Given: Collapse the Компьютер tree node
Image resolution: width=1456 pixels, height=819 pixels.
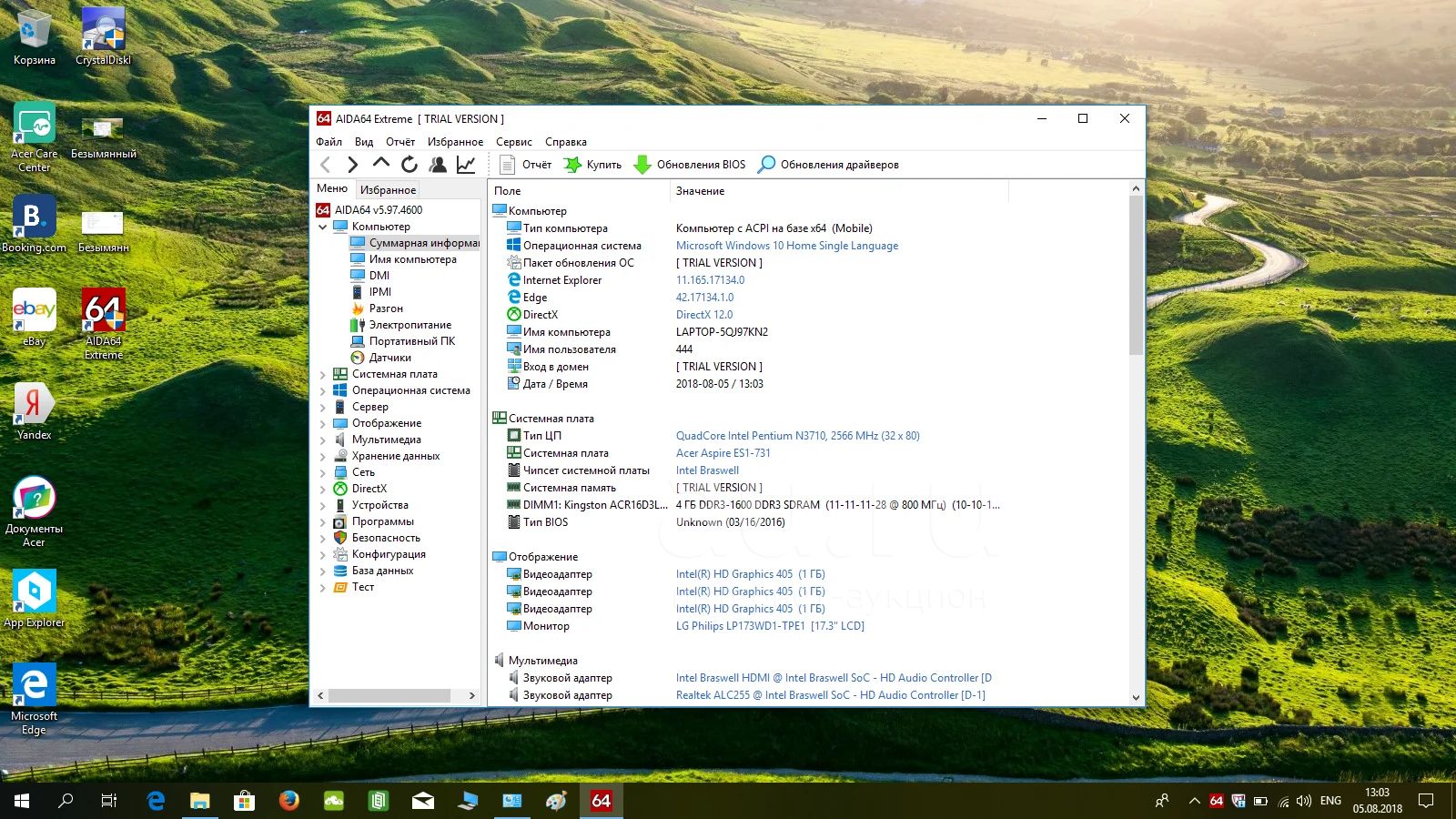Looking at the screenshot, I should [323, 227].
